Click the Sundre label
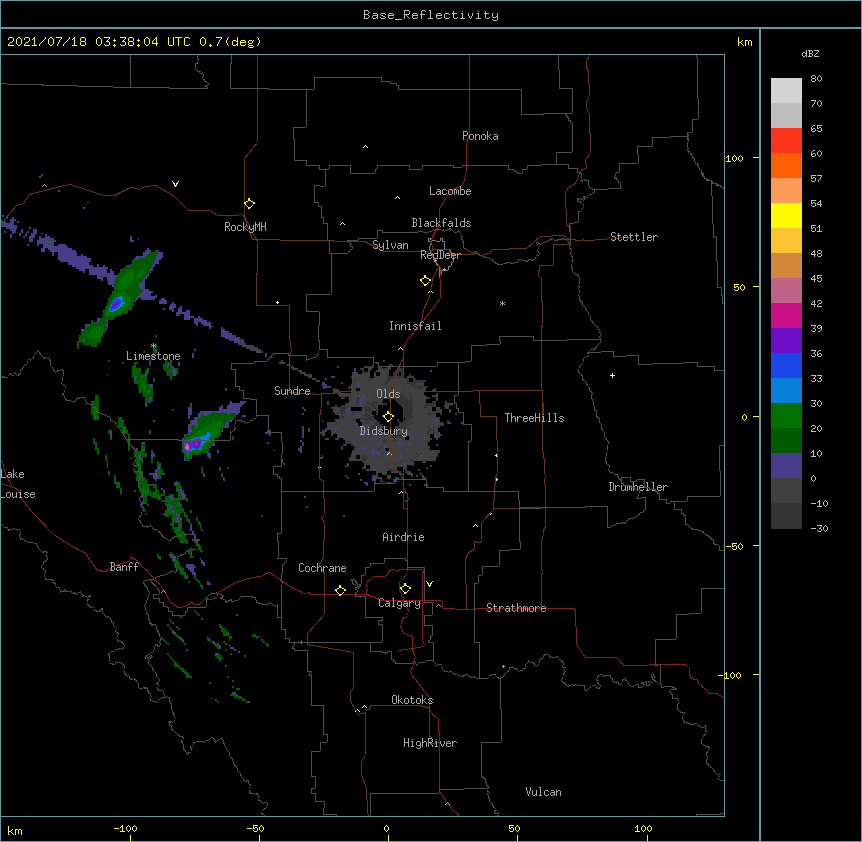The width and height of the screenshot is (862, 842). click(x=292, y=391)
